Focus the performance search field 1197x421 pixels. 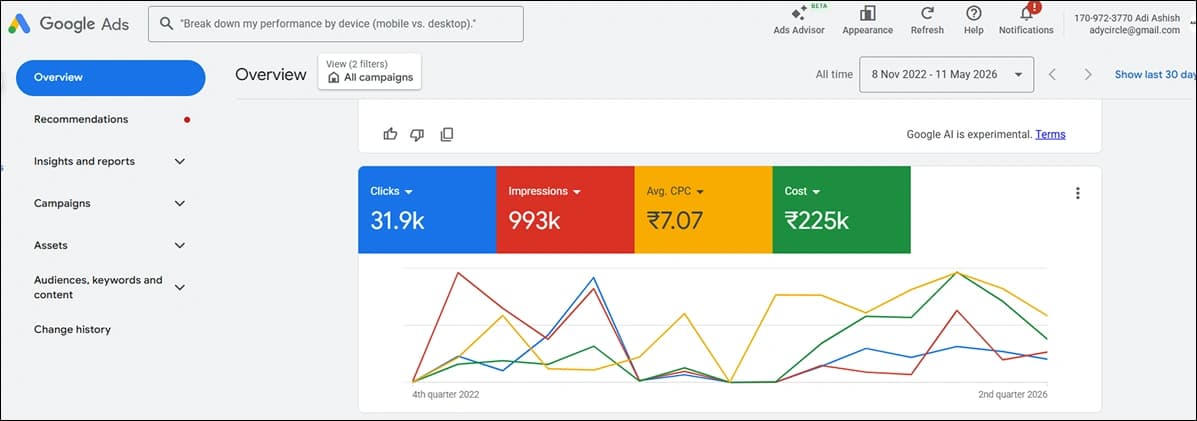coord(336,24)
